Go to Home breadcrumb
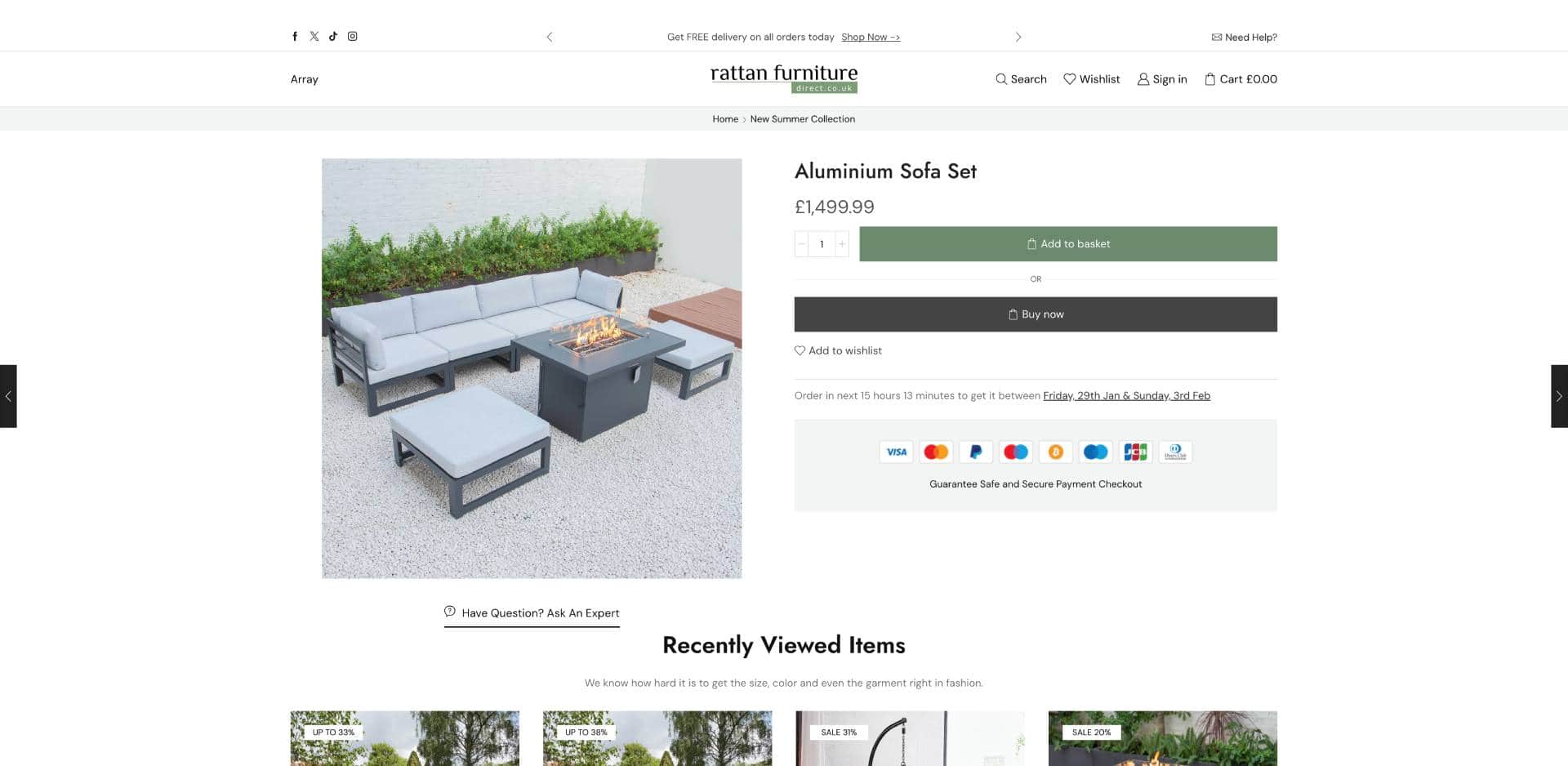 [x=725, y=119]
